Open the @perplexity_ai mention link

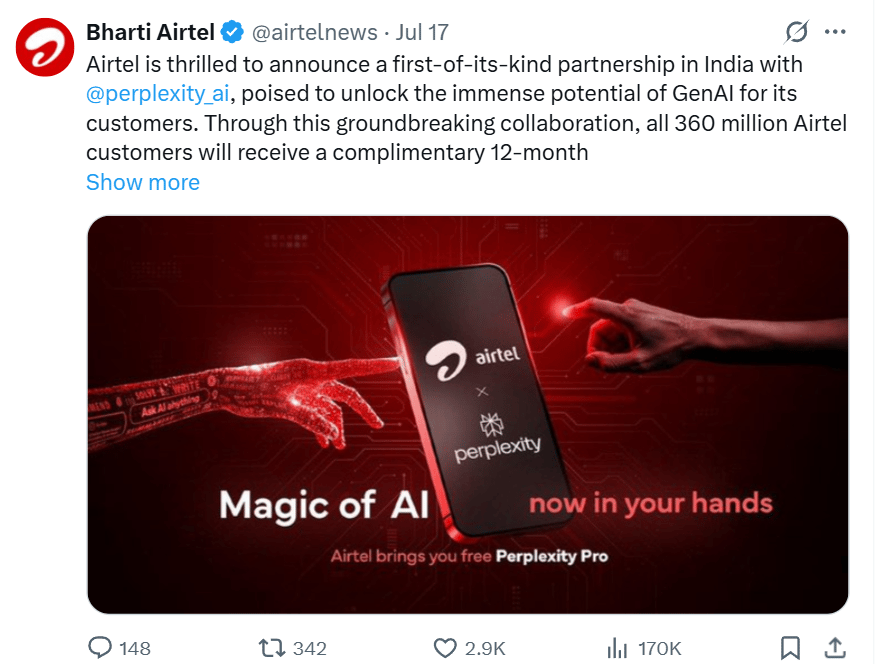(x=158, y=94)
